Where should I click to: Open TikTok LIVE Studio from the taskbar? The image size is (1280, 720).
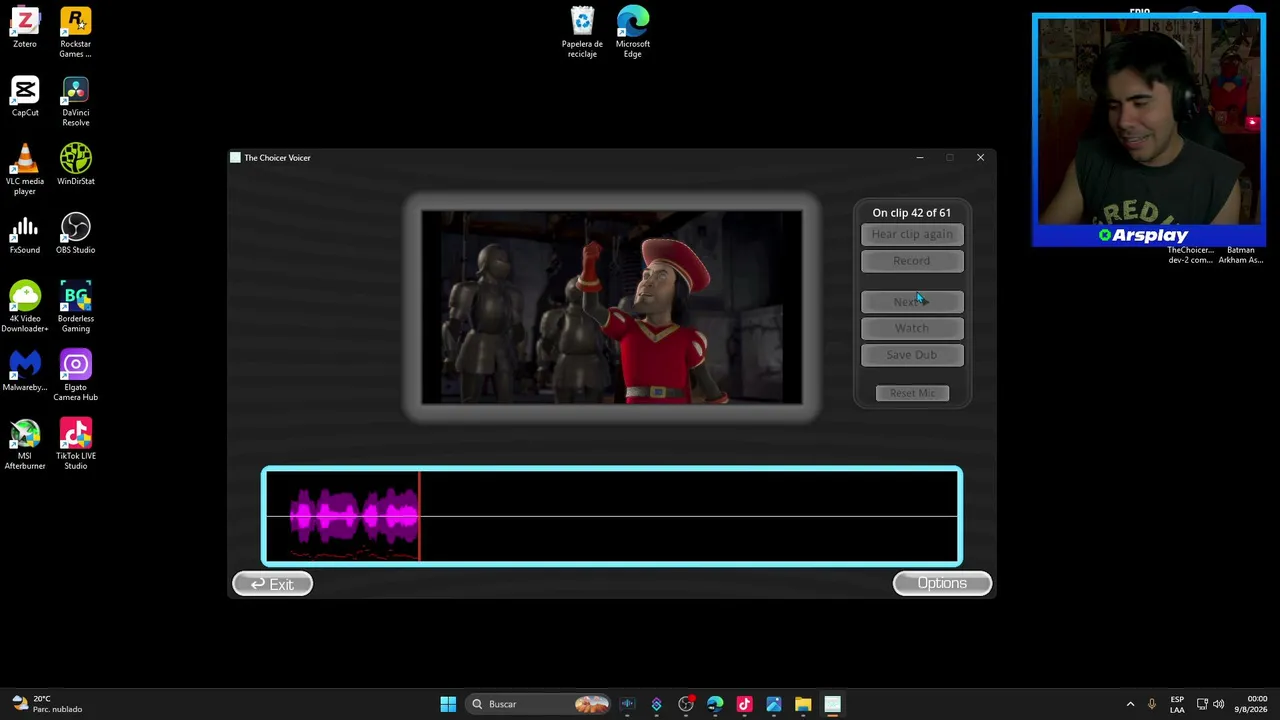point(744,704)
